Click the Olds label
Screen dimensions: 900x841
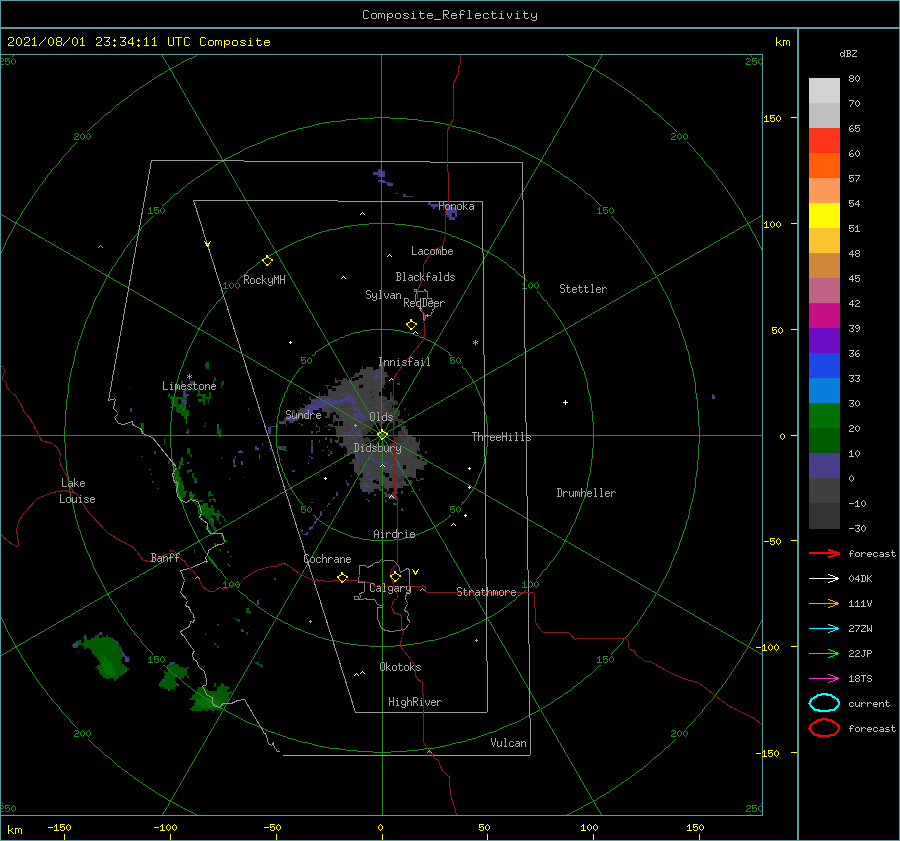pos(381,416)
